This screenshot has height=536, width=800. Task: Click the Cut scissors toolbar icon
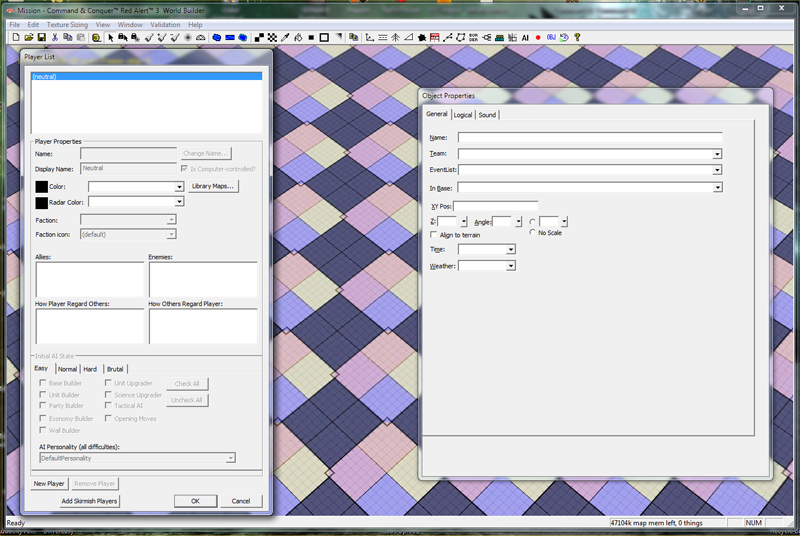pos(55,37)
